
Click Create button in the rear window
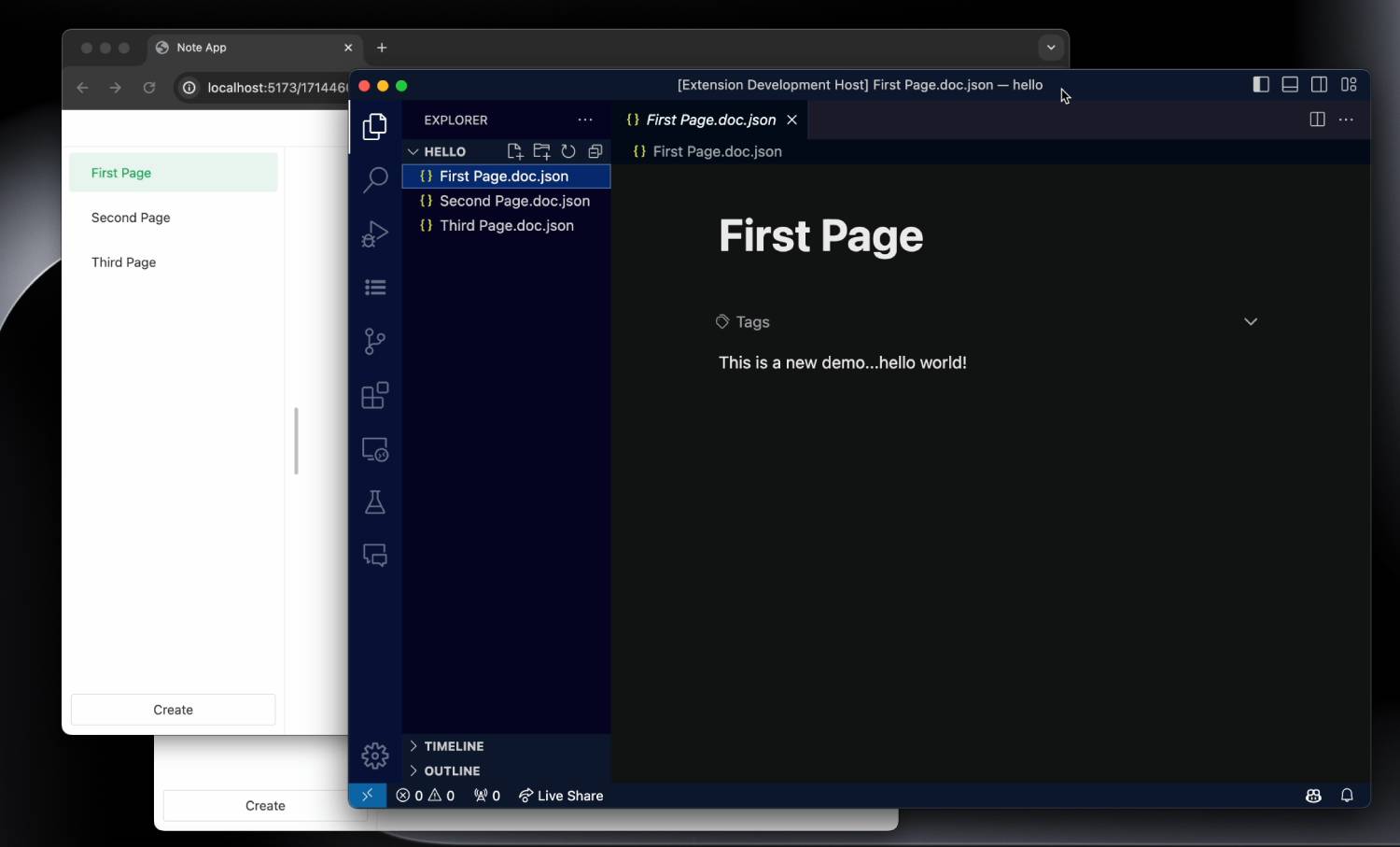click(265, 806)
